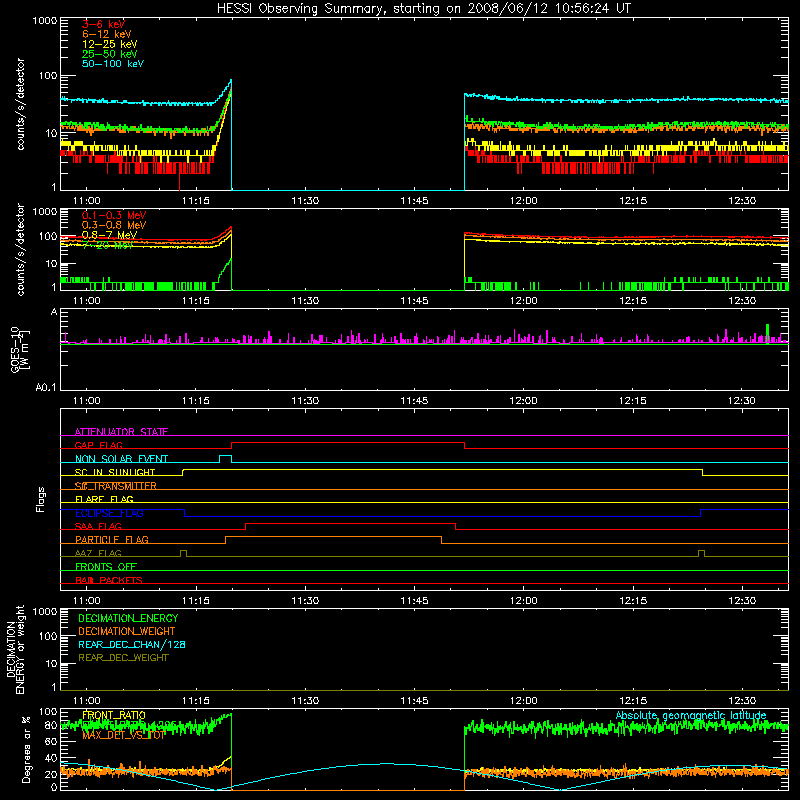Click the HESSI Observing Summary title text
The image size is (800, 800).
click(x=423, y=9)
